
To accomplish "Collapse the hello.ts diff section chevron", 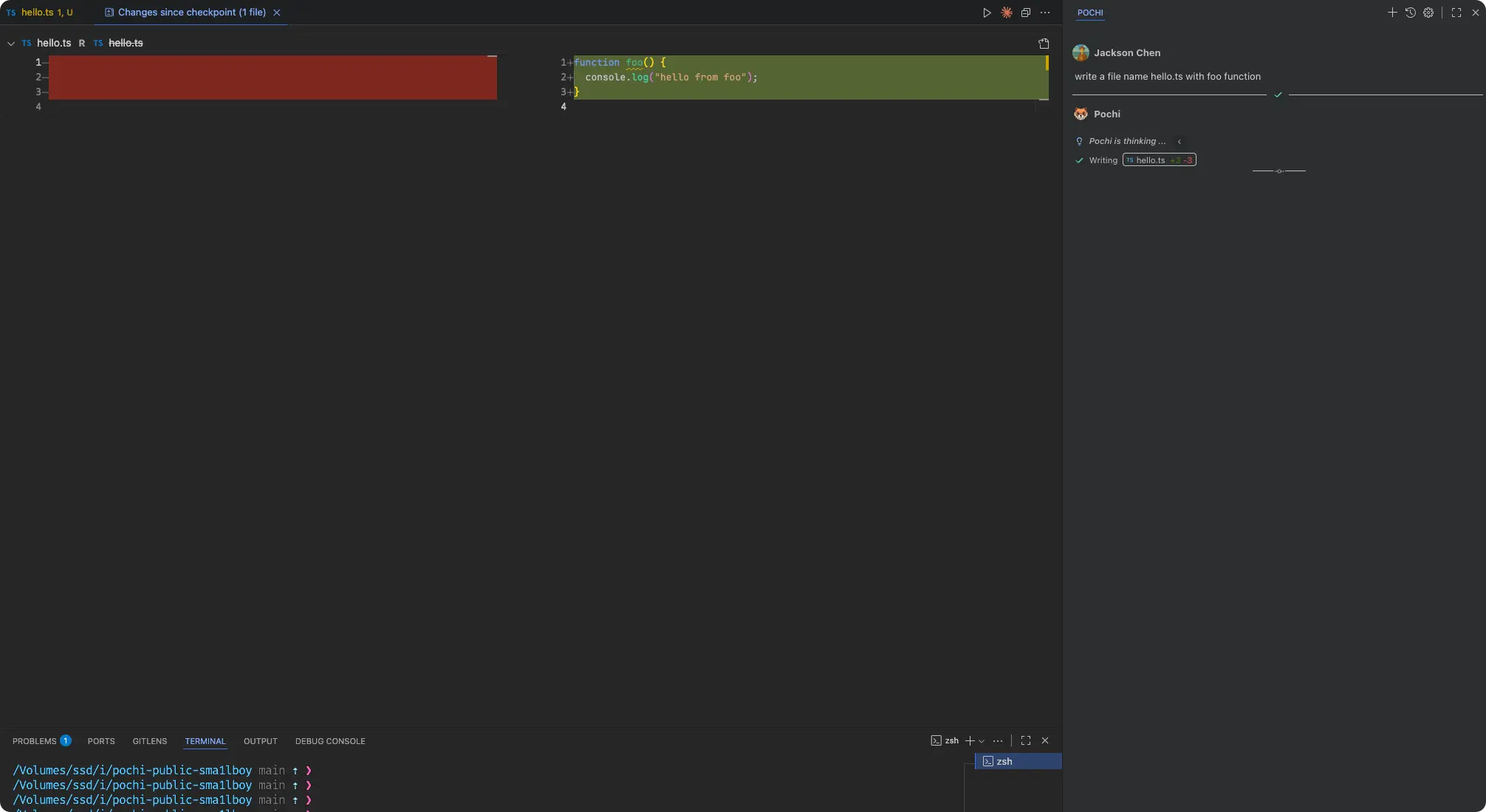I will [11, 44].
